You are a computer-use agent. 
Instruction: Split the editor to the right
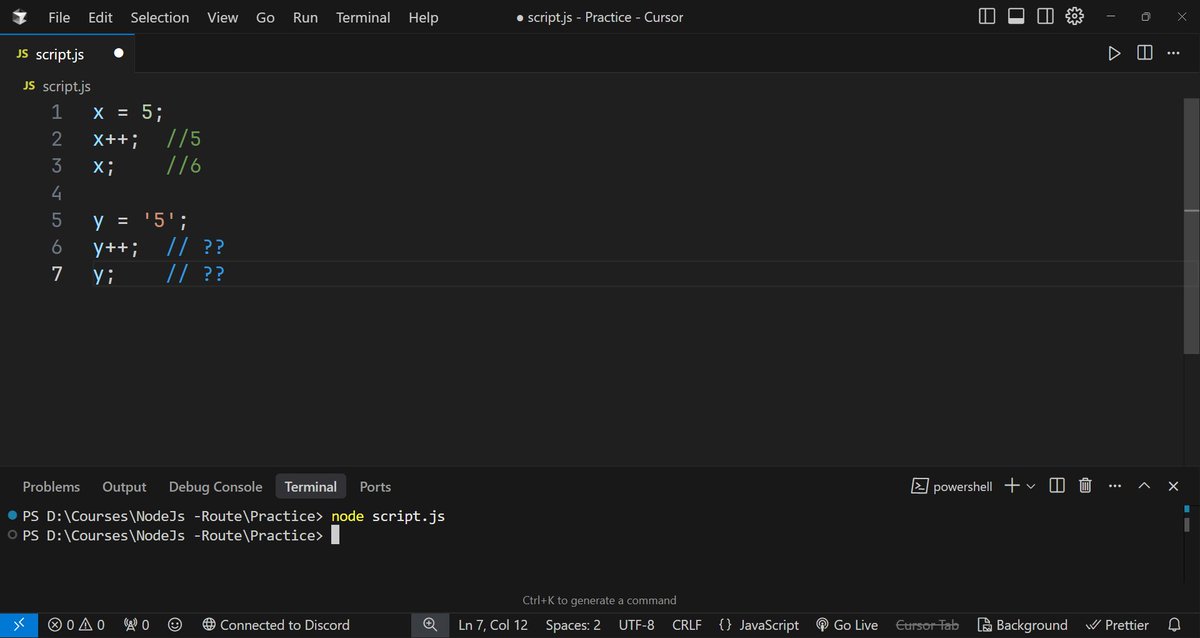tap(1144, 54)
